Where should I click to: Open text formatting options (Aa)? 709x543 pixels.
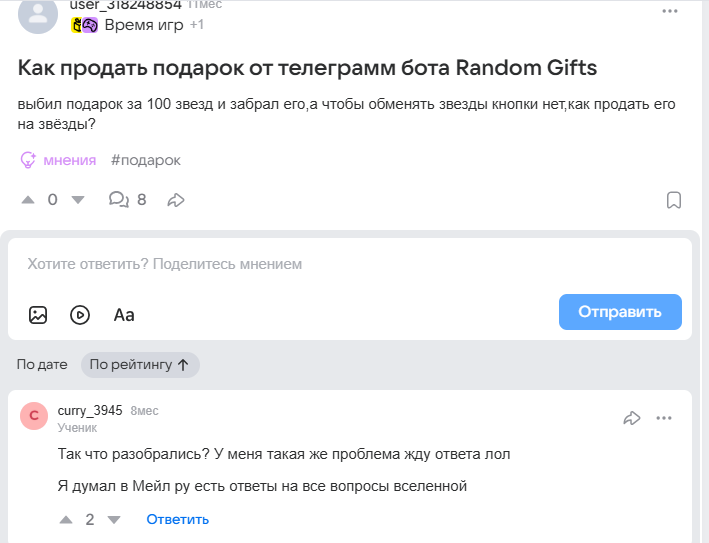(124, 314)
